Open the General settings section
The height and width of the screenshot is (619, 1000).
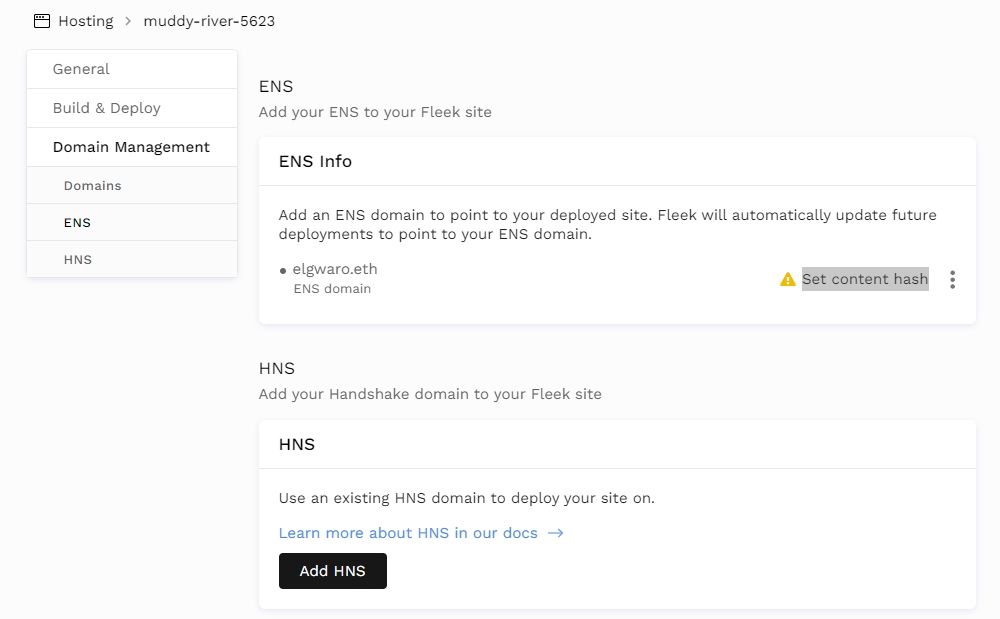[81, 69]
